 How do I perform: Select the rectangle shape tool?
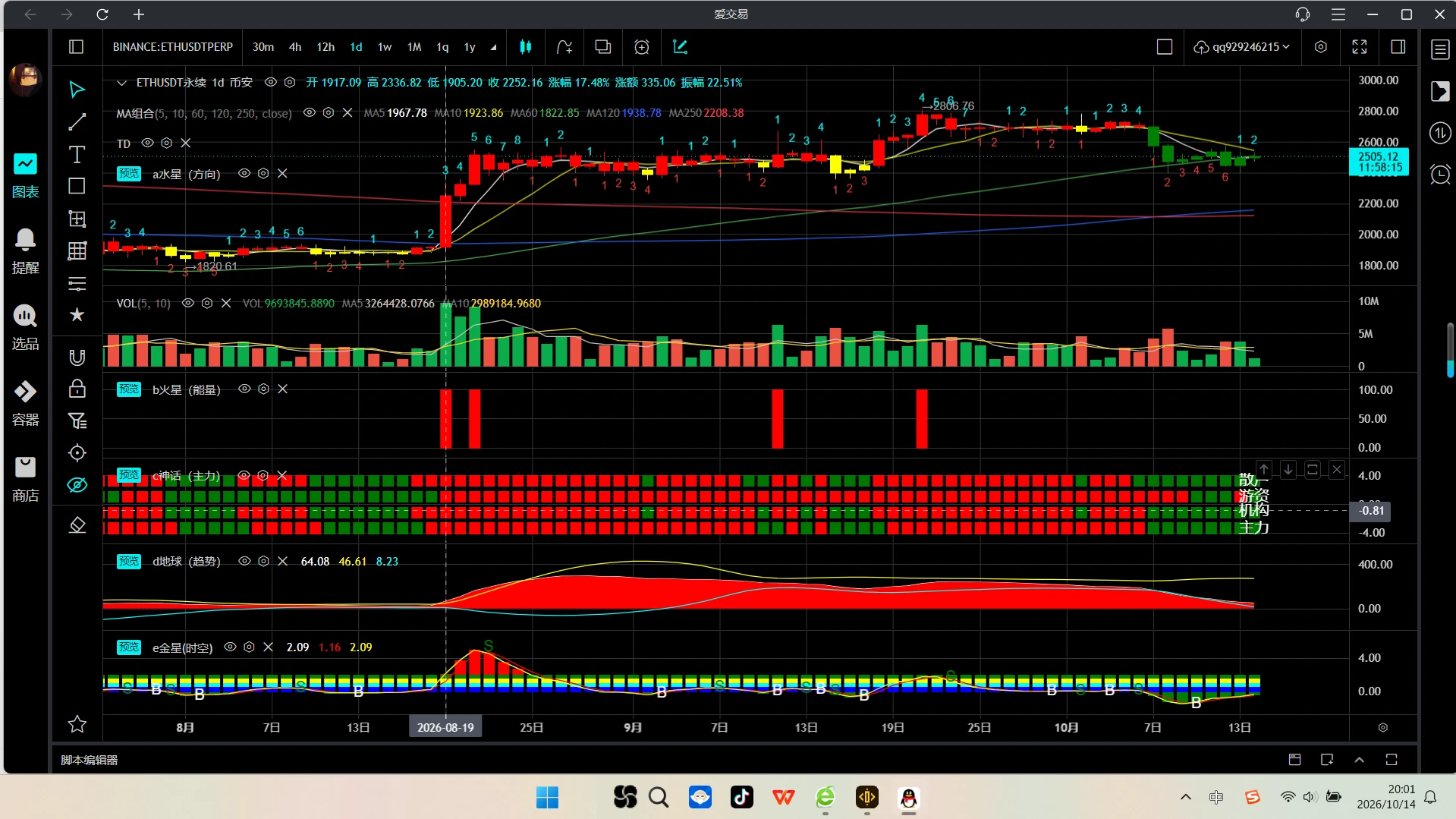[77, 187]
